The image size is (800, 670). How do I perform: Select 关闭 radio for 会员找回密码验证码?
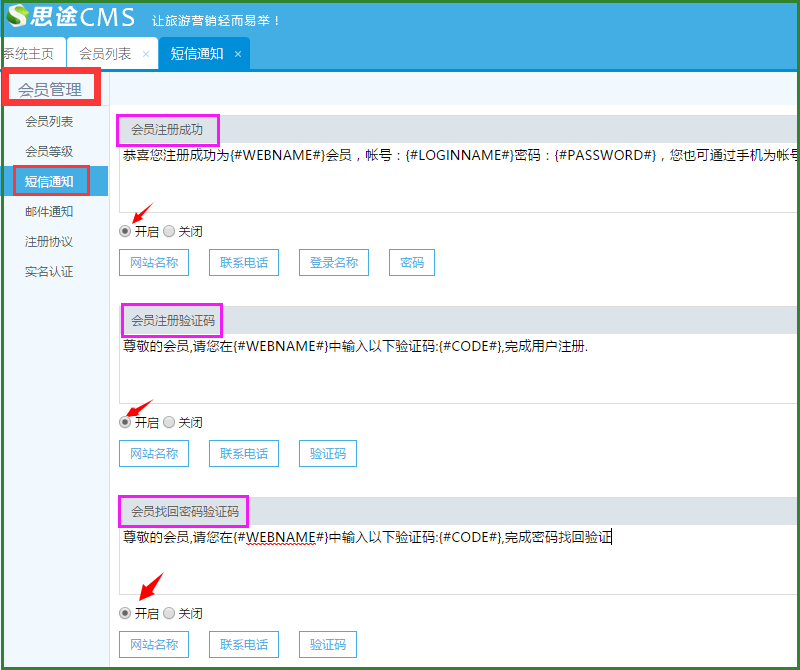click(x=169, y=613)
